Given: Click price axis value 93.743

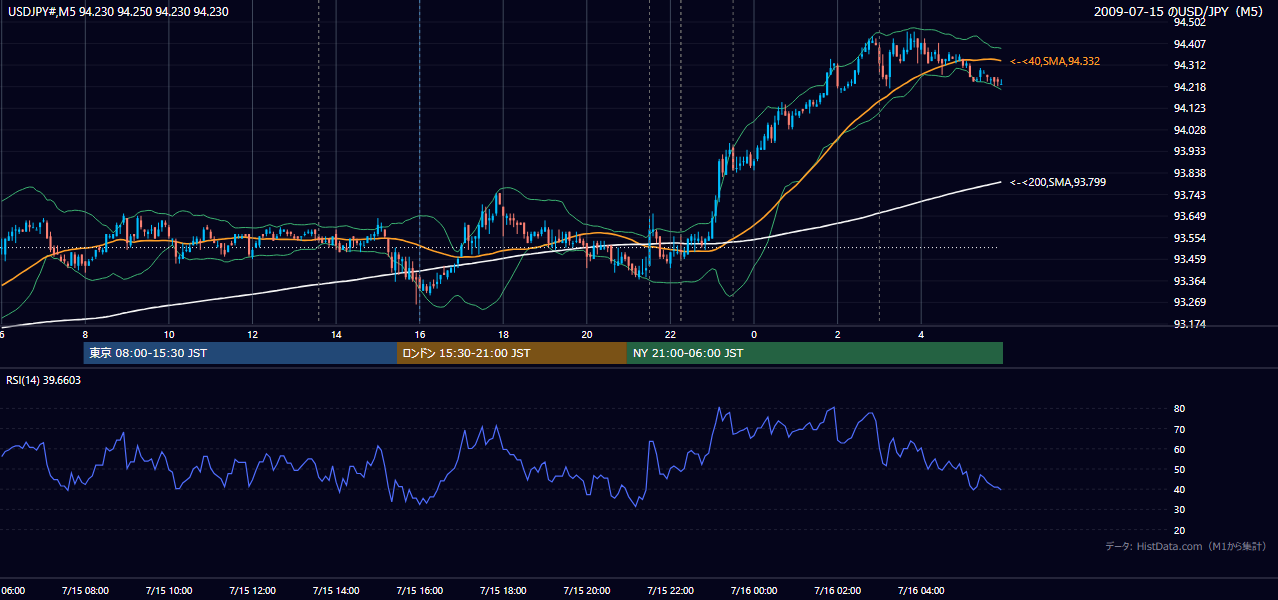Looking at the screenshot, I should (x=1189, y=195).
